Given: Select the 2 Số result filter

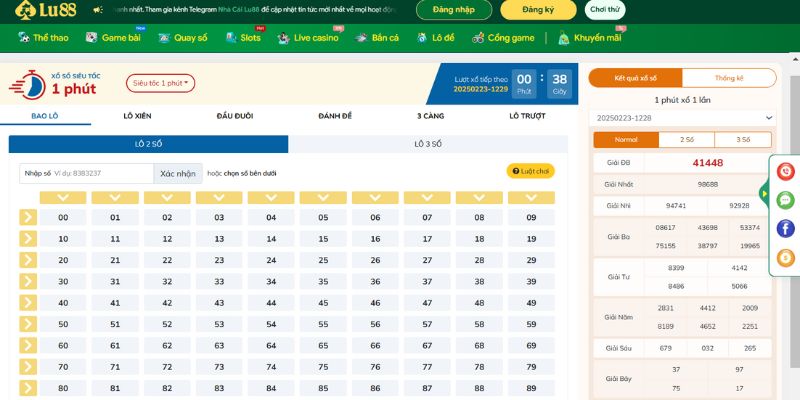Looking at the screenshot, I should [687, 140].
